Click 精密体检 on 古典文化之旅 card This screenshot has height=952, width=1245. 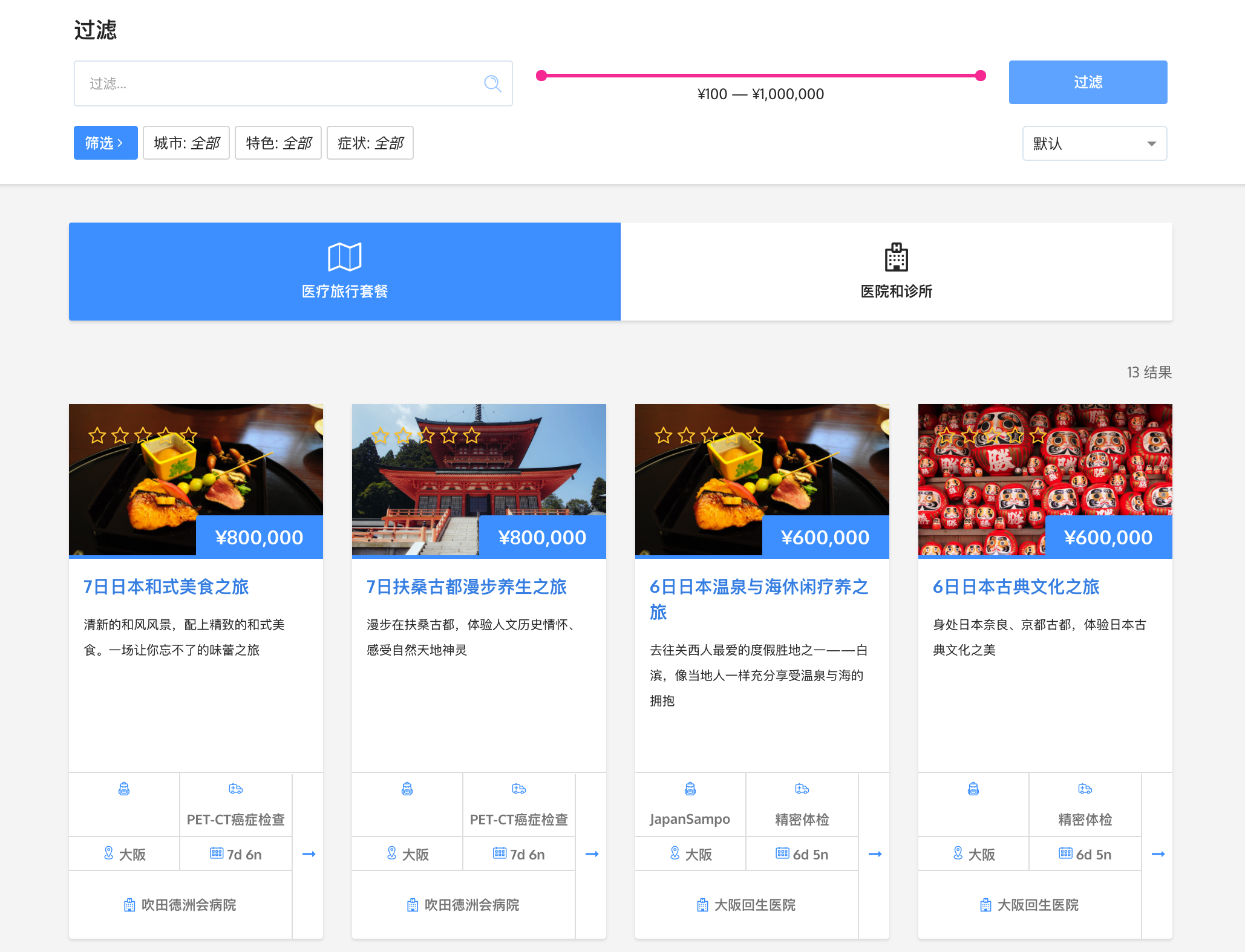[x=1085, y=820]
